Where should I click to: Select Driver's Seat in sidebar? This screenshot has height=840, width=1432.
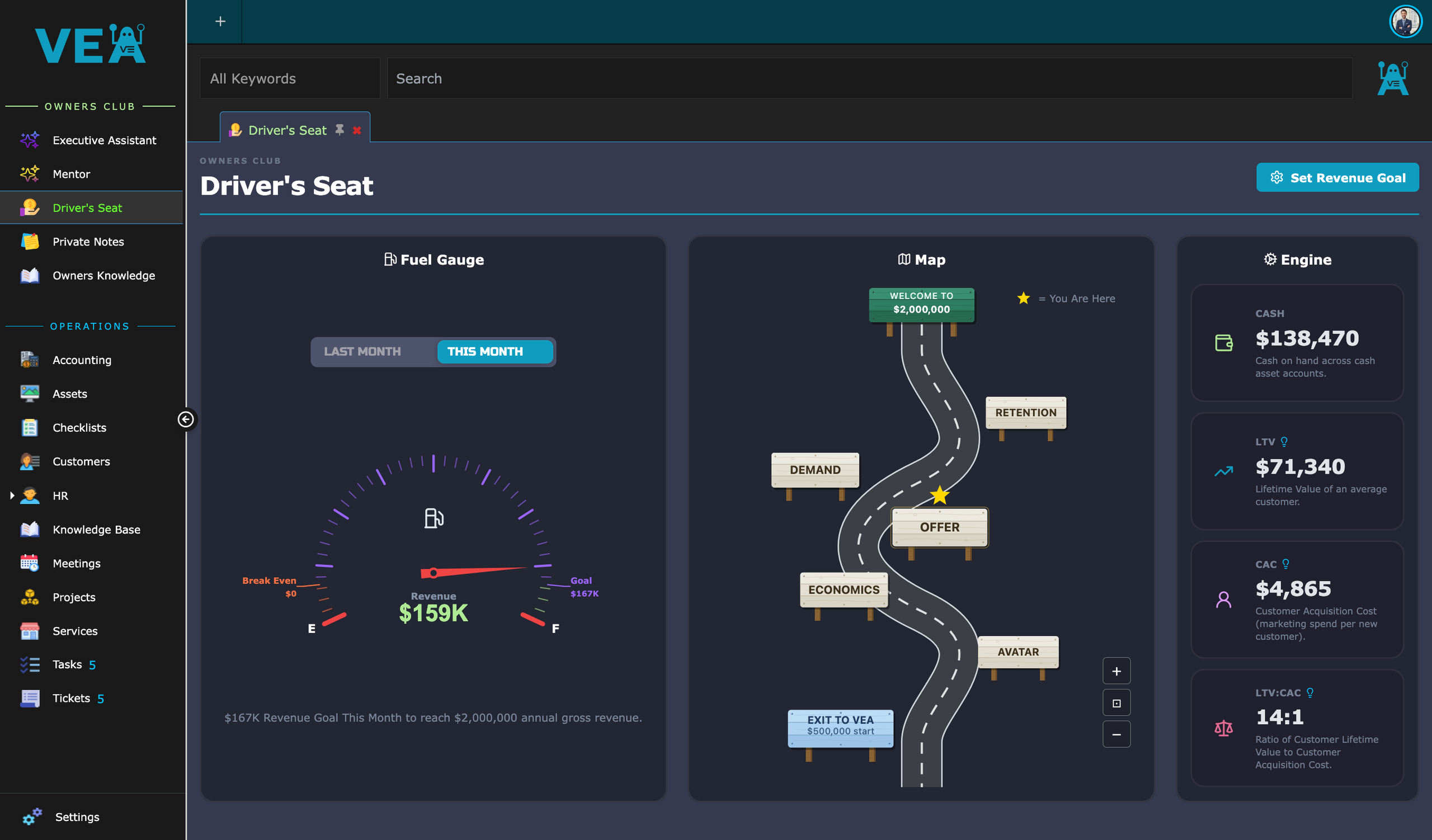click(92, 208)
